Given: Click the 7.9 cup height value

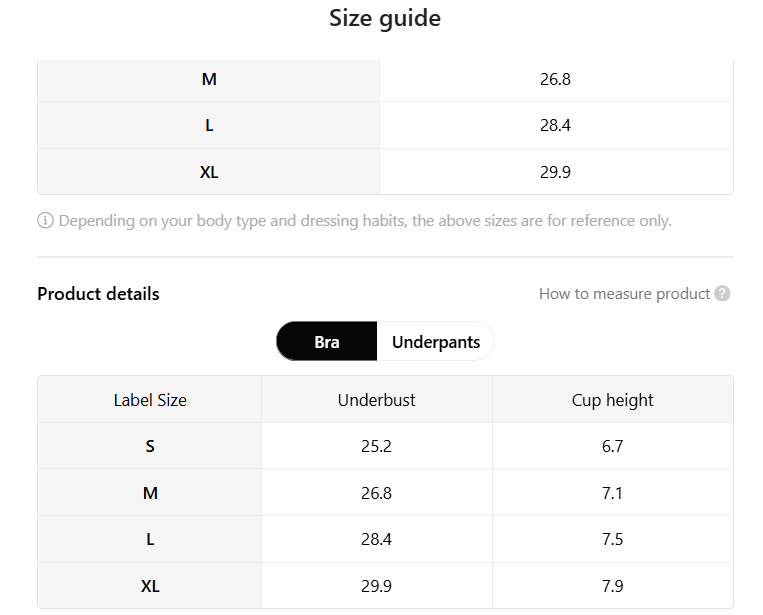Looking at the screenshot, I should click(612, 586).
